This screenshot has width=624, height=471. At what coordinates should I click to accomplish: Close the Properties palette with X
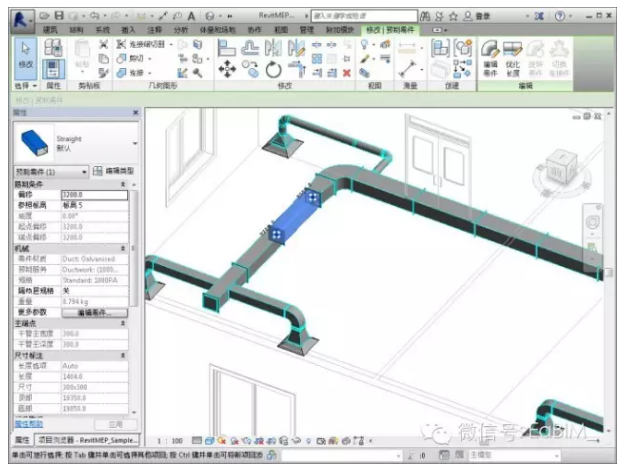135,113
